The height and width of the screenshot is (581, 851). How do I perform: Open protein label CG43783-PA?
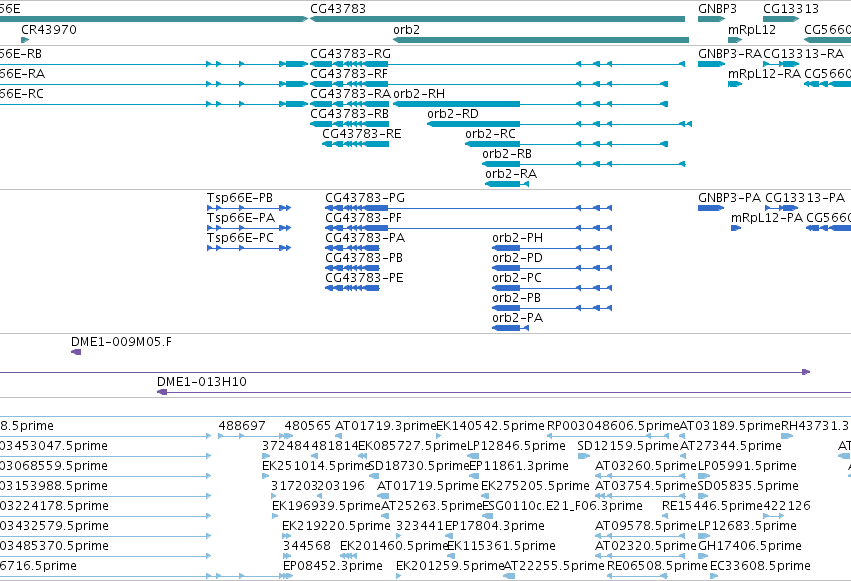point(365,238)
